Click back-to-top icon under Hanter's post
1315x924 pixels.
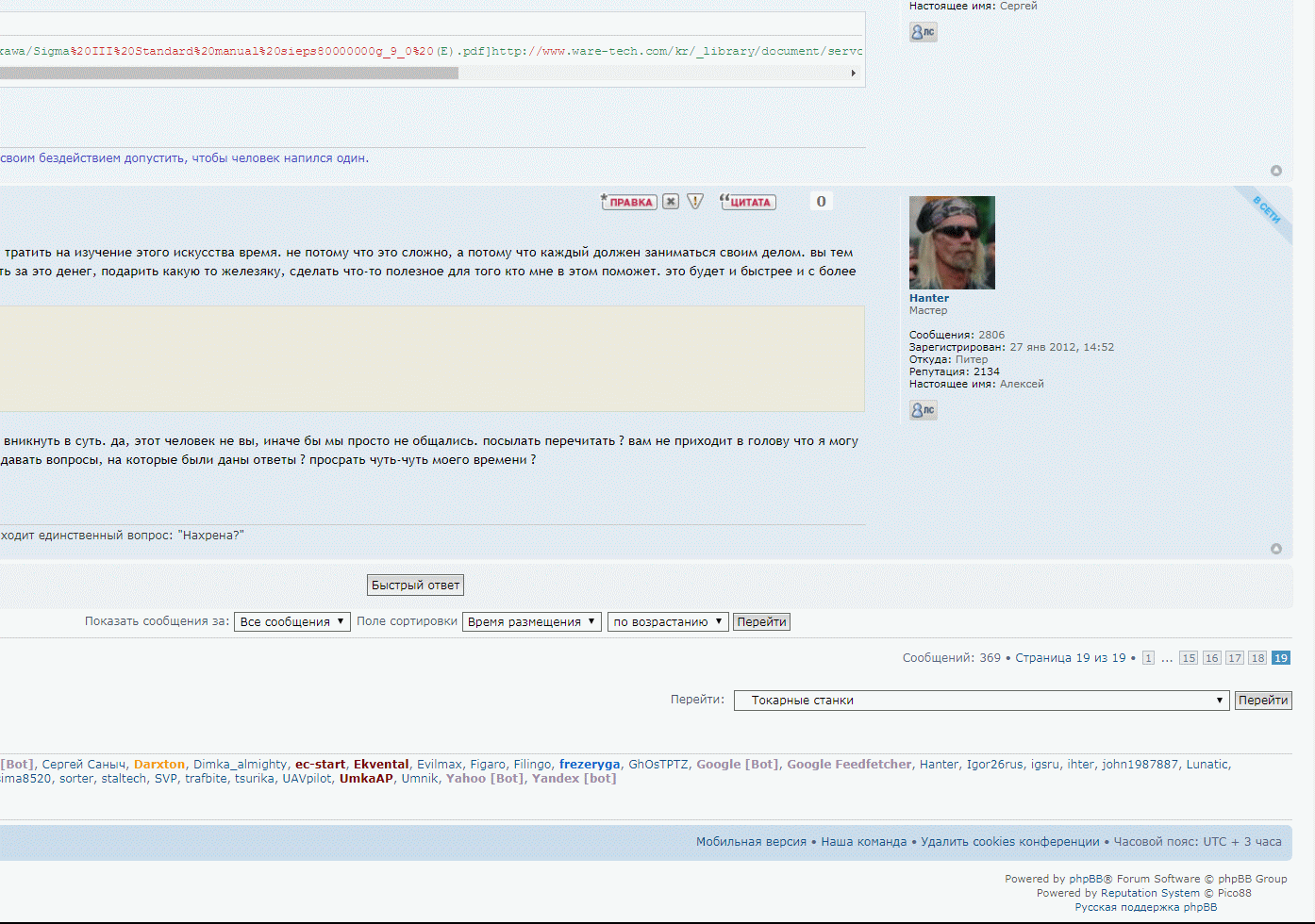pos(1276,549)
